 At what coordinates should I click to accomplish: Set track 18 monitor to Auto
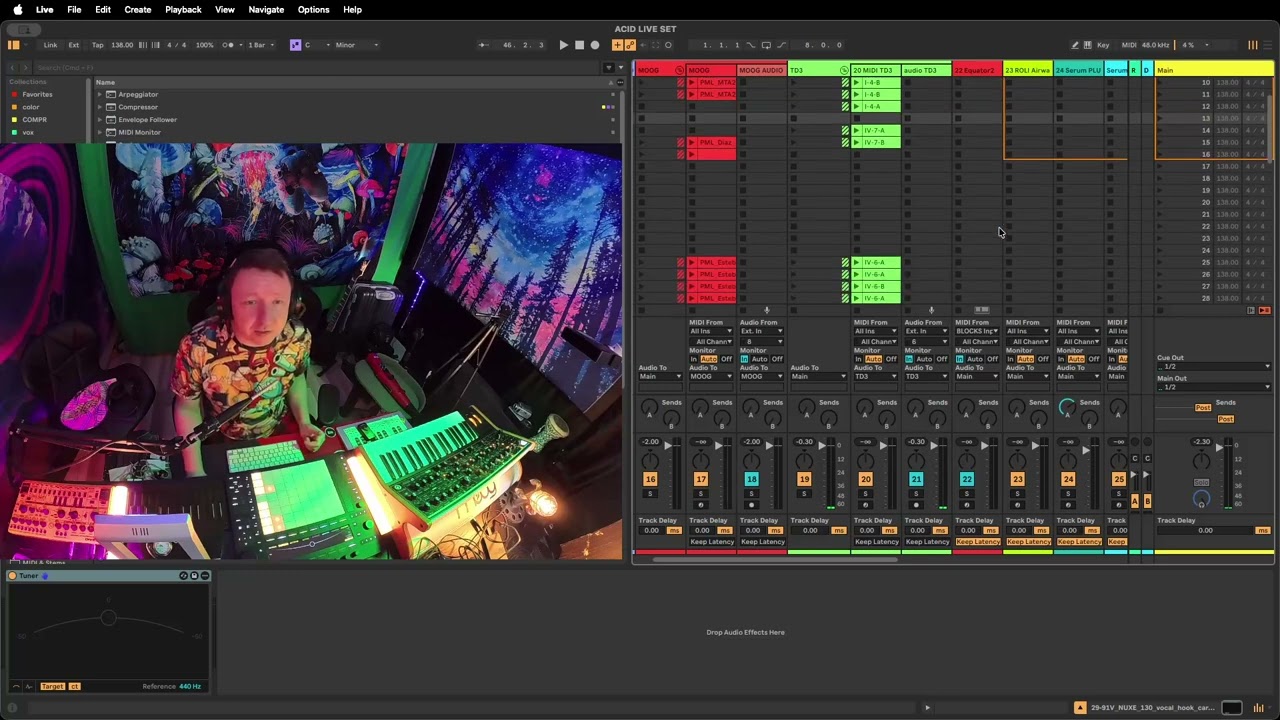[x=759, y=359]
